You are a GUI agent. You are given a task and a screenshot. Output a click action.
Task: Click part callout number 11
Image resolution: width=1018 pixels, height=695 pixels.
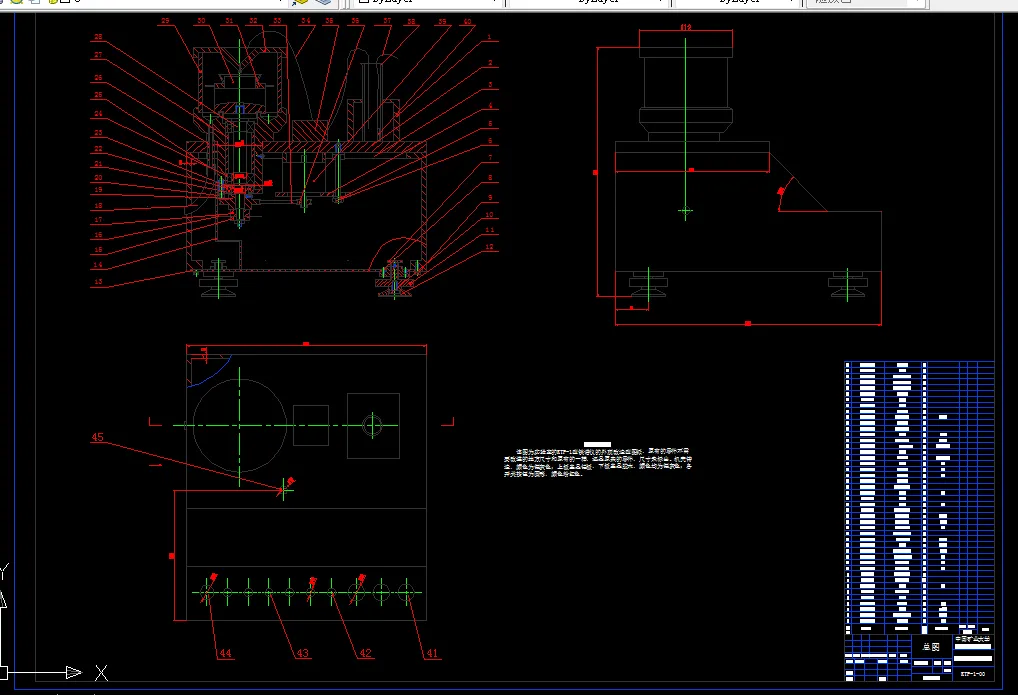point(490,230)
